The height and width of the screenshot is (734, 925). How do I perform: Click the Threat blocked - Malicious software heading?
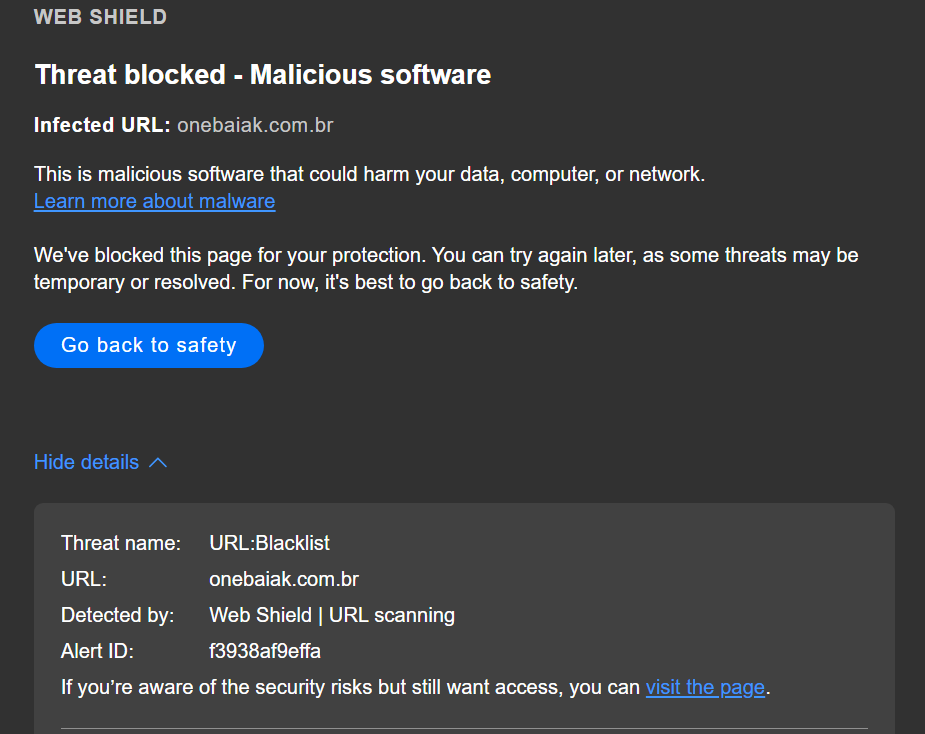click(x=262, y=74)
